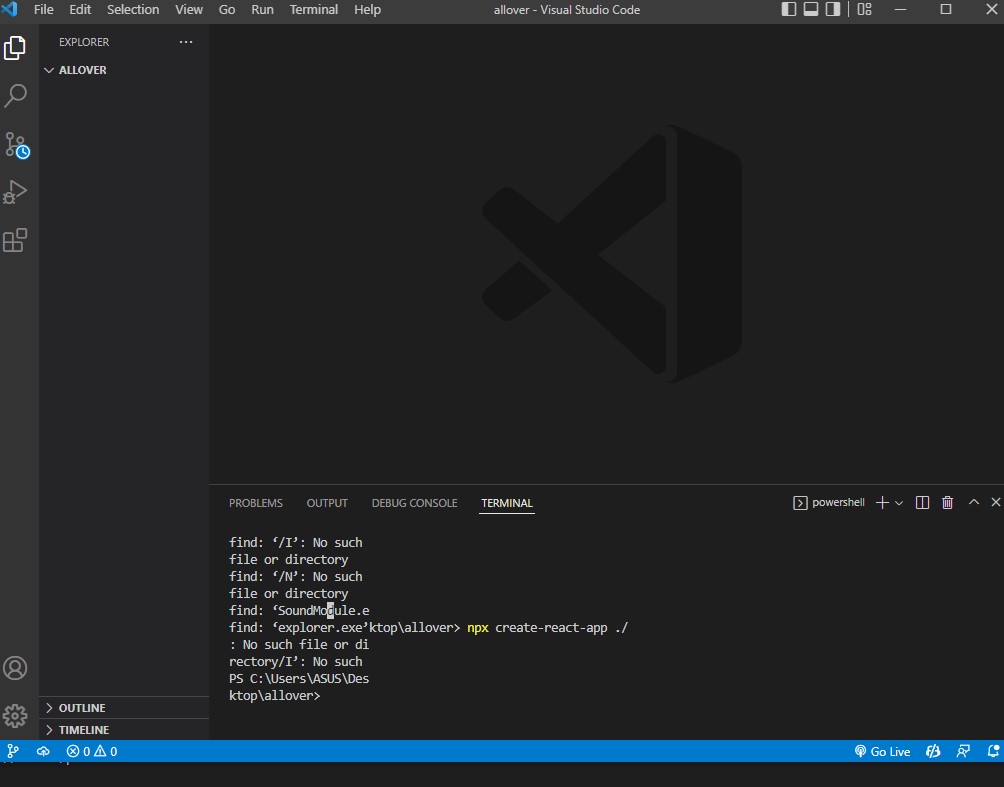Open the Source Control view icon
This screenshot has width=1004, height=787.
[x=16, y=145]
